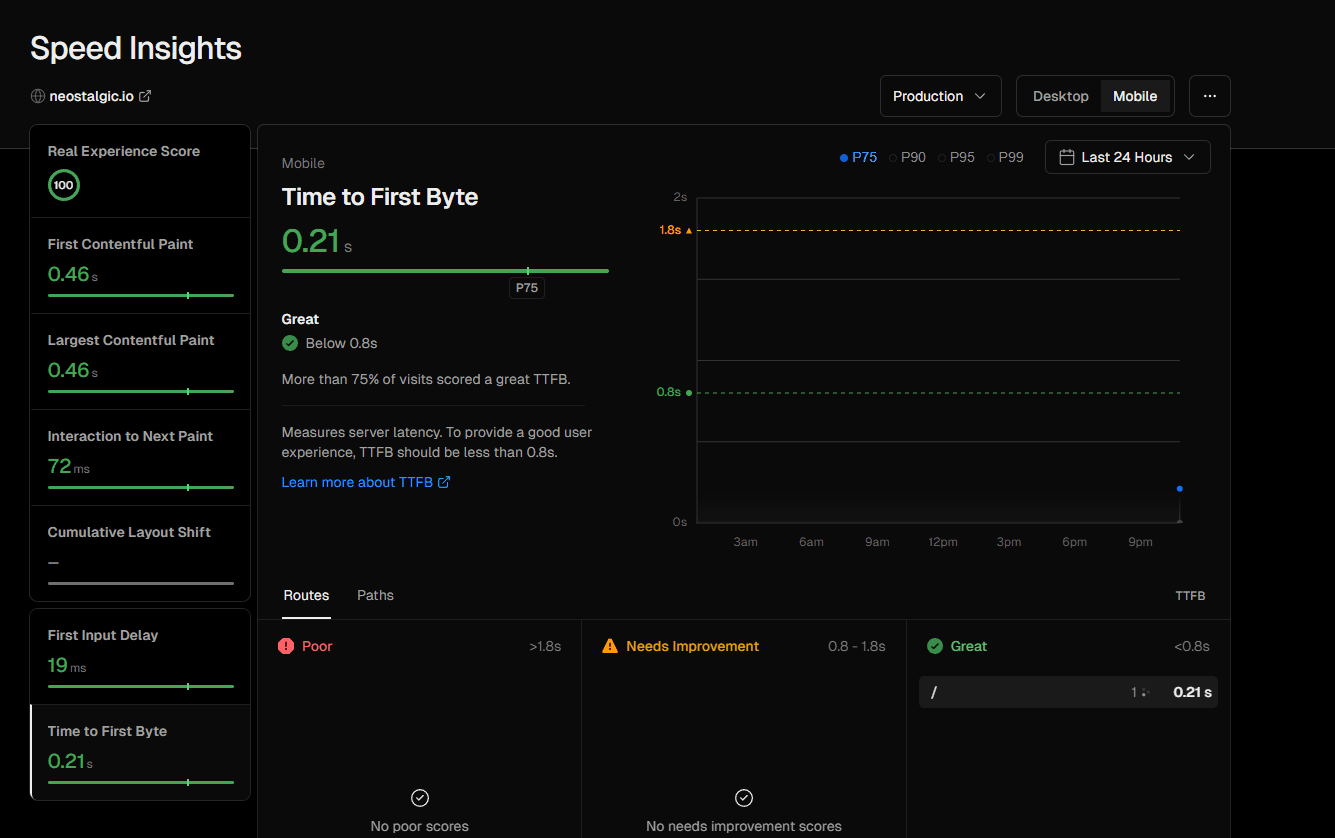Click the / route row in Great
The image size is (1335, 838).
pos(1068,692)
